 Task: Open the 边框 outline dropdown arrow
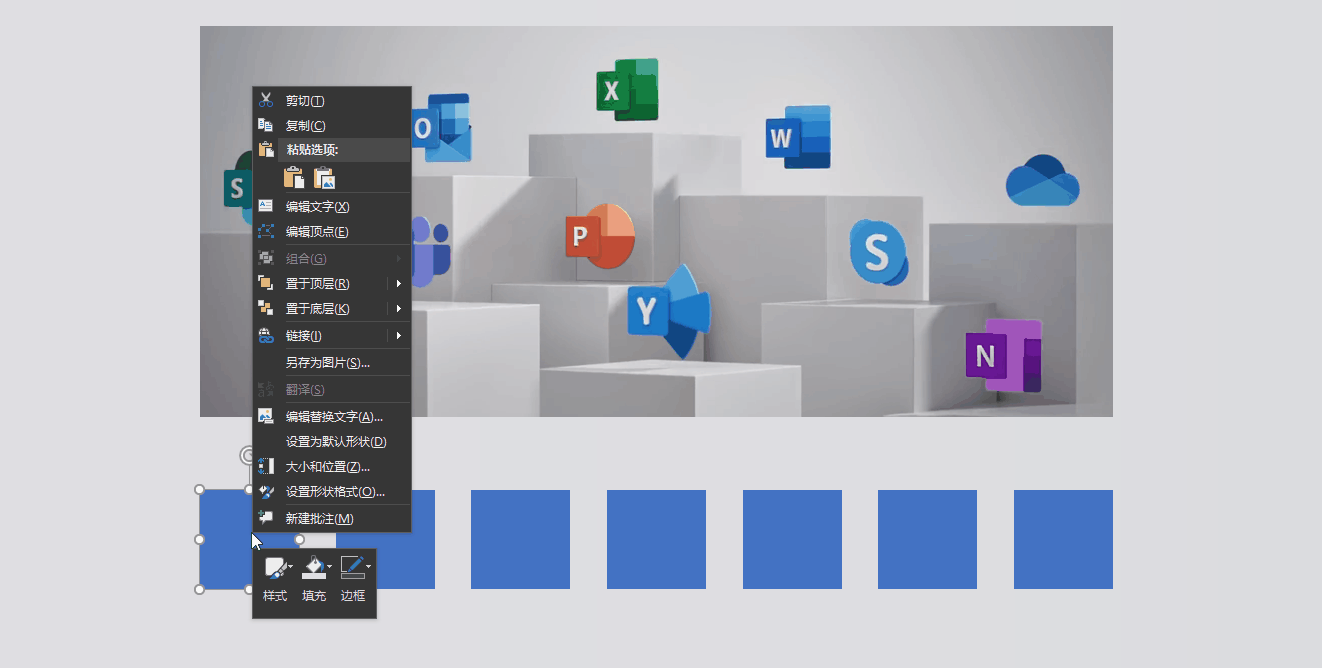pyautogui.click(x=368, y=567)
